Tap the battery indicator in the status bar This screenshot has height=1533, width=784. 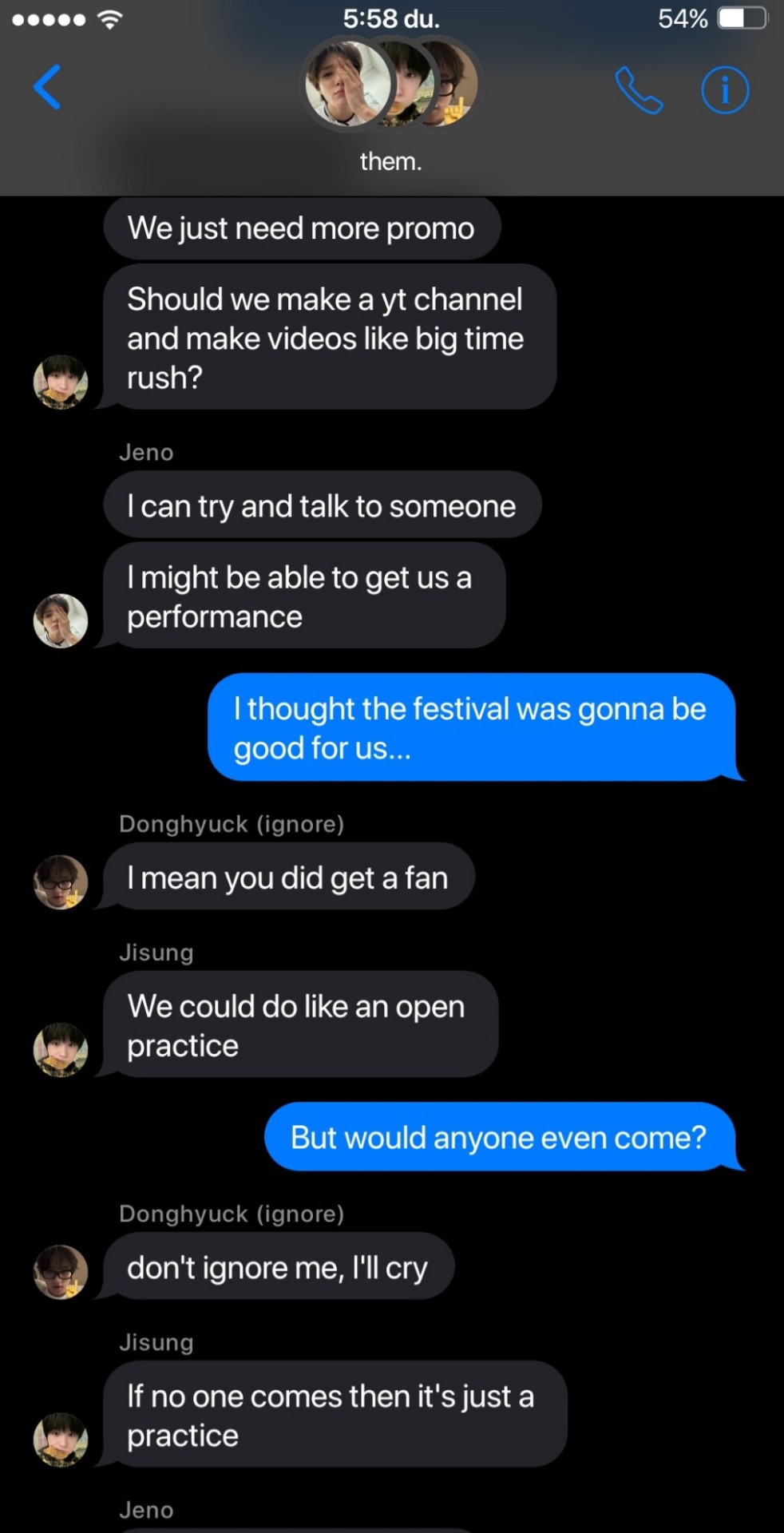742,18
